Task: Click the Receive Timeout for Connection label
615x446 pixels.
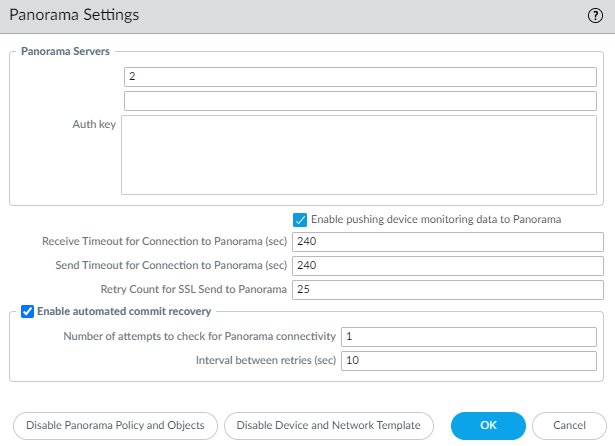Action: [x=164, y=242]
